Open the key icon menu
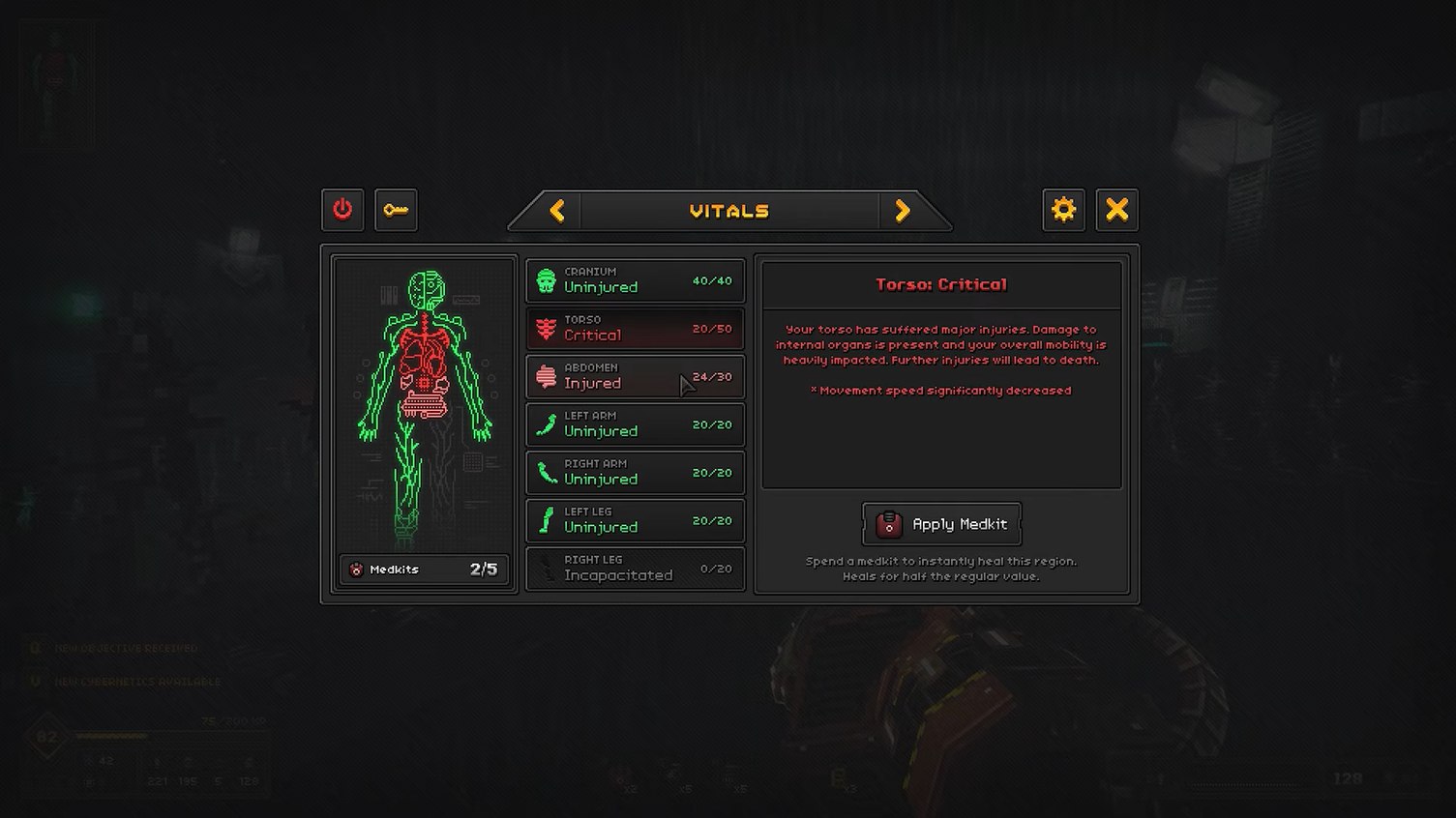Screen dimensions: 1456x818 [396, 210]
